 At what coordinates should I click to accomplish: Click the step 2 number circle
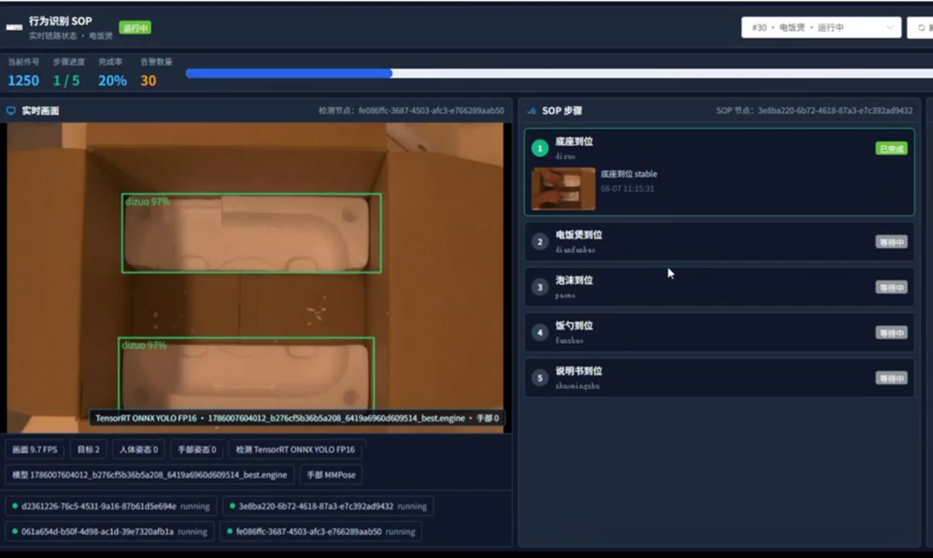(540, 242)
